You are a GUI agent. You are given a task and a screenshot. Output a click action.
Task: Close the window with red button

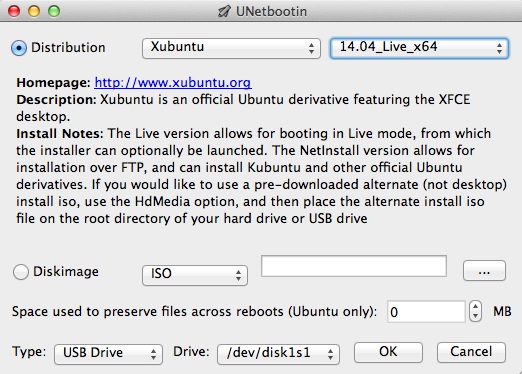pyautogui.click(x=14, y=11)
